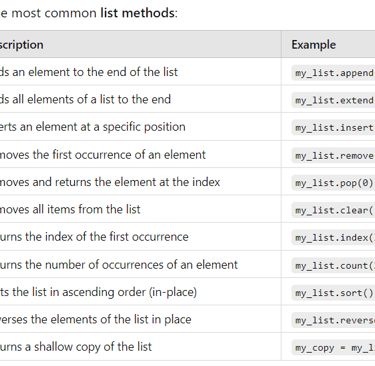The image size is (375, 366).
Task: Select the my_copy assignment code snippet
Action: tap(333, 348)
